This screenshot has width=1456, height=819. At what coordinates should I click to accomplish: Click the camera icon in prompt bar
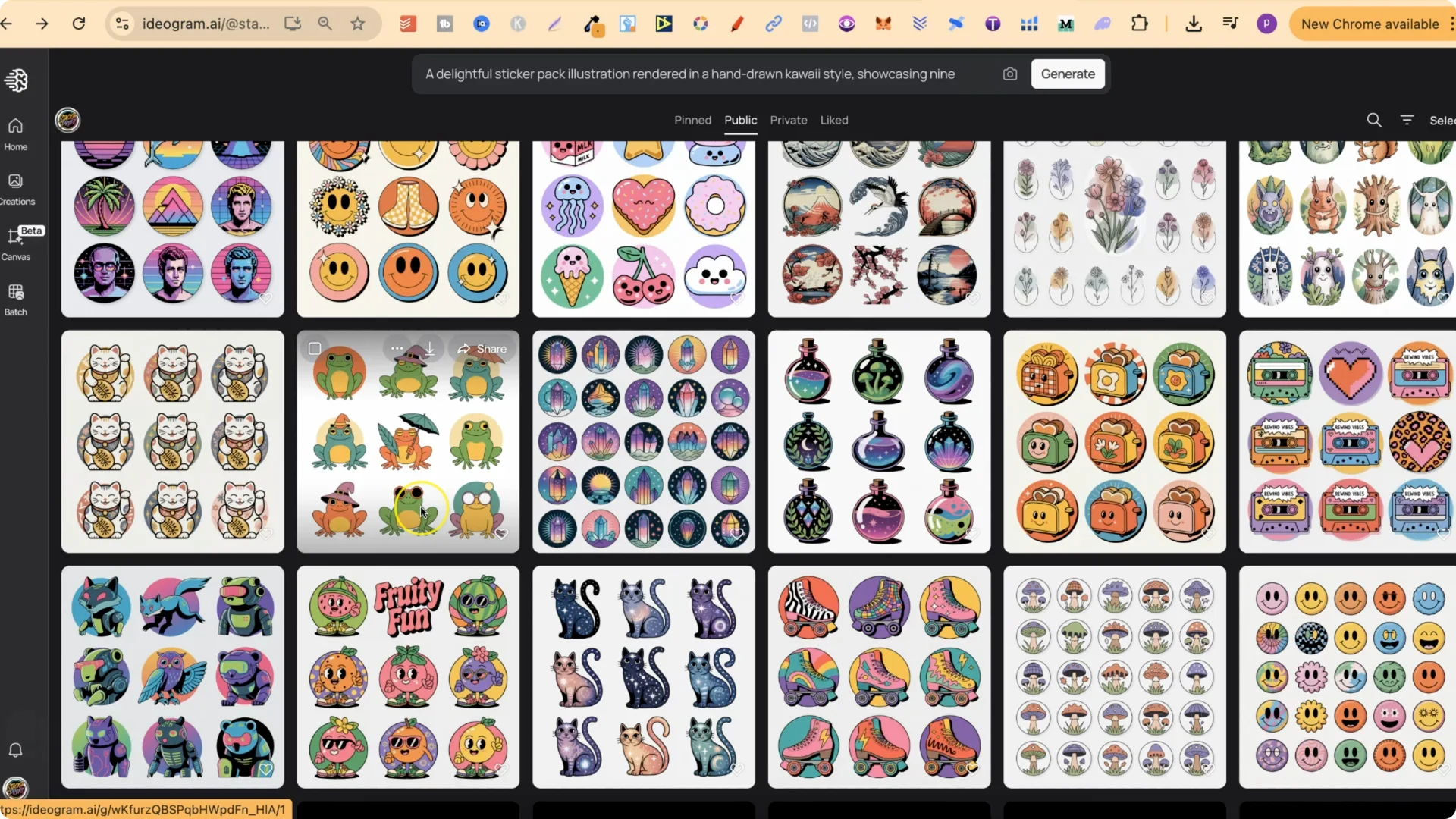1010,74
